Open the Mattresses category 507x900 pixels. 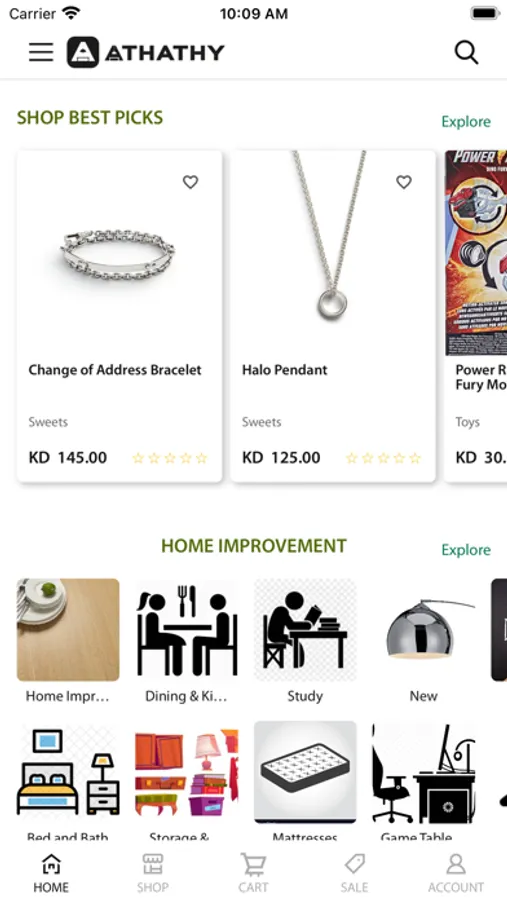pyautogui.click(x=305, y=772)
